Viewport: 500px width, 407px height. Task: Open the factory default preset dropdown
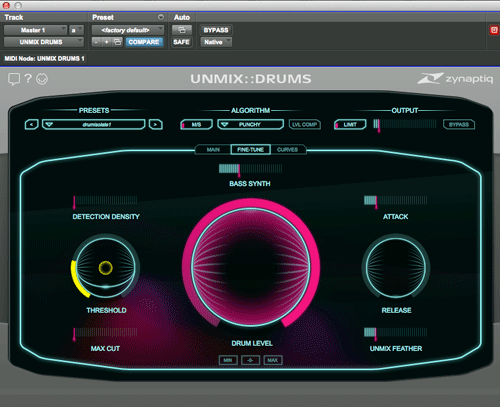[x=128, y=30]
